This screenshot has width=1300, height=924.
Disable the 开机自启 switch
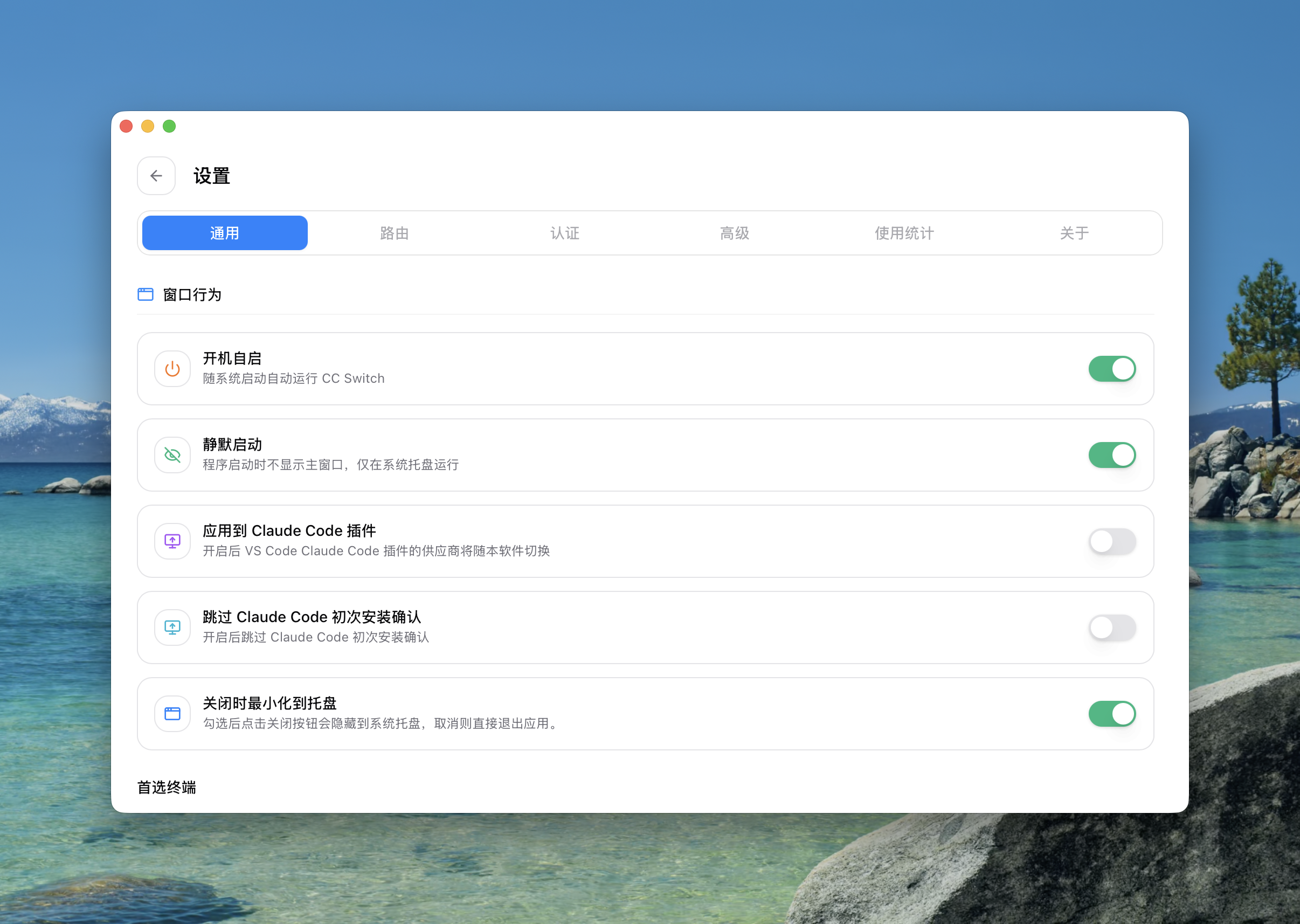click(x=1112, y=369)
